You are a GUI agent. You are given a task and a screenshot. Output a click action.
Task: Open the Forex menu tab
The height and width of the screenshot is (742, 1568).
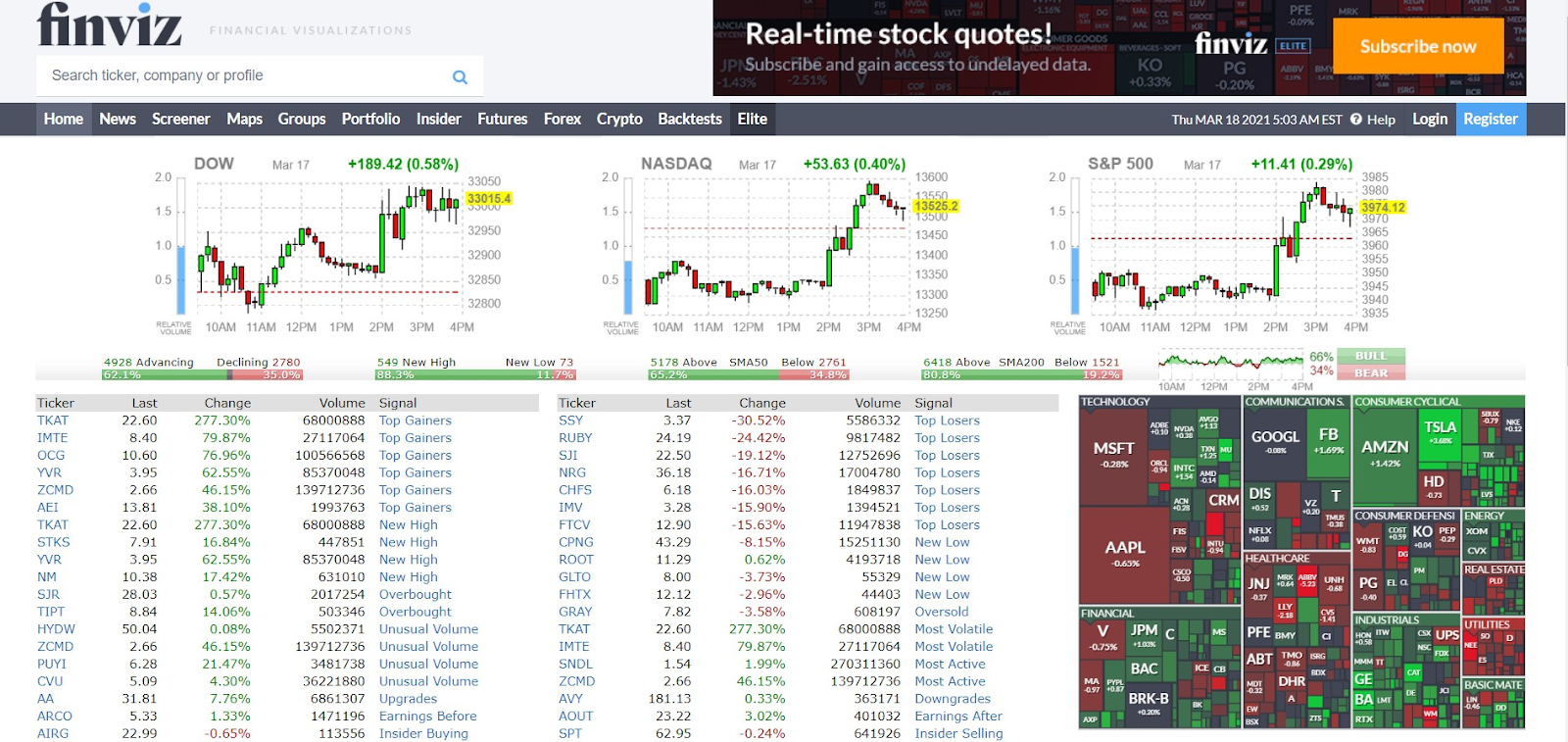tap(563, 120)
